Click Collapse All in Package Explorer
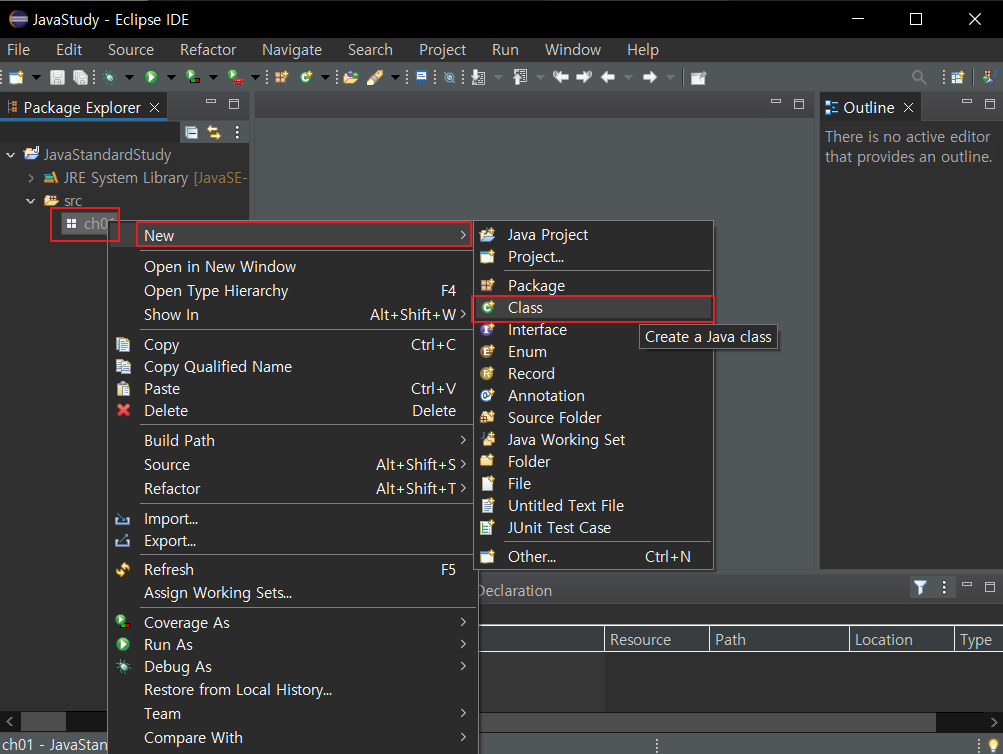The image size is (1003, 754). tap(191, 132)
